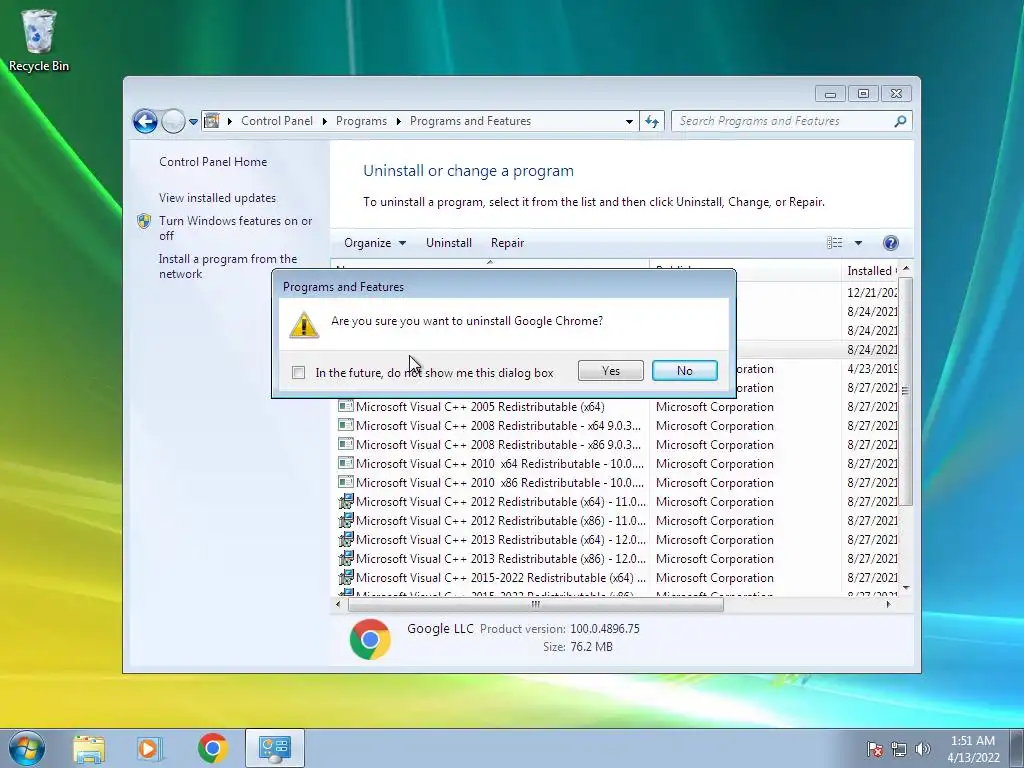
Task: Select Visual C++ 2013 Redistributable (x86) row
Action: [617, 558]
